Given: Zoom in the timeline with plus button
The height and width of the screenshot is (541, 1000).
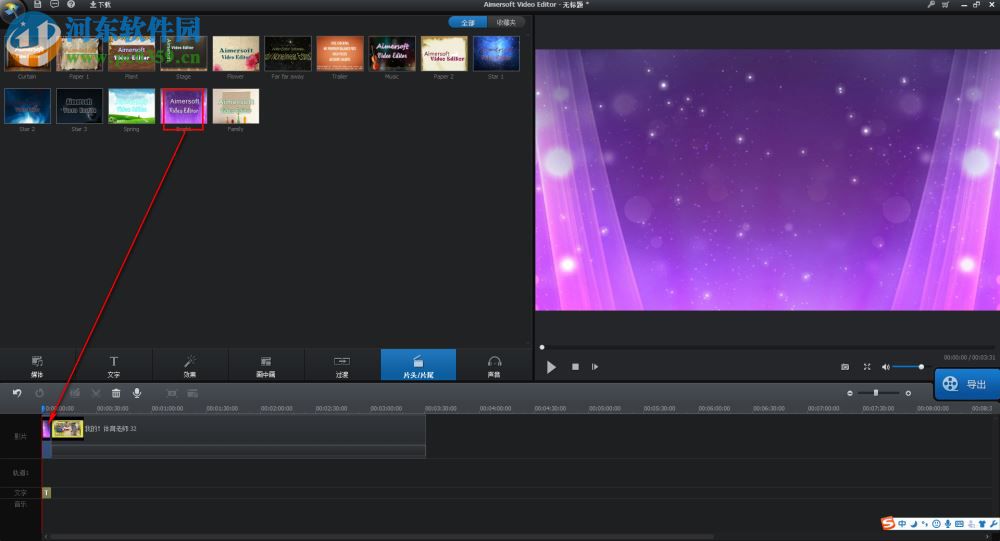Looking at the screenshot, I should tap(908, 393).
